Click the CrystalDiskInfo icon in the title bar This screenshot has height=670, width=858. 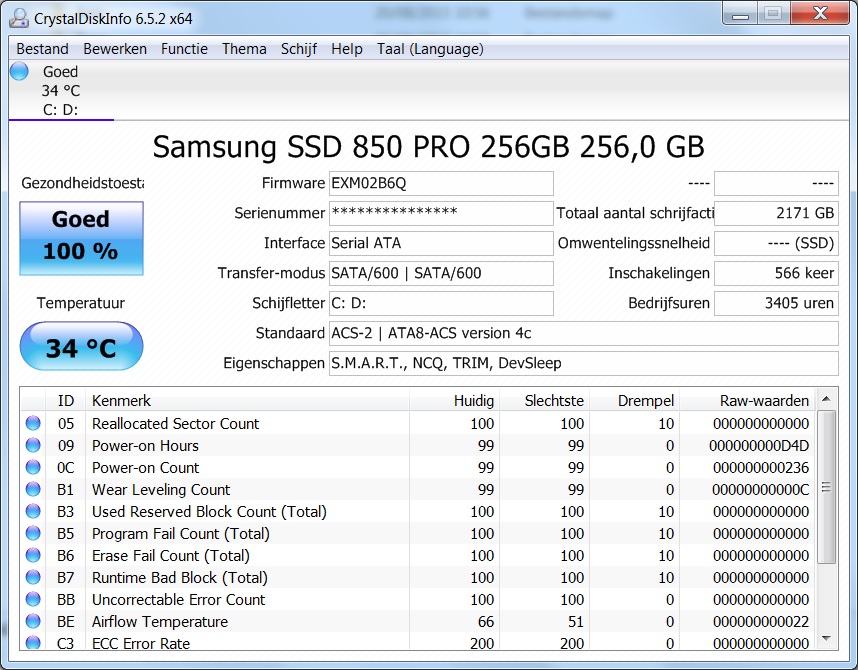[17, 16]
